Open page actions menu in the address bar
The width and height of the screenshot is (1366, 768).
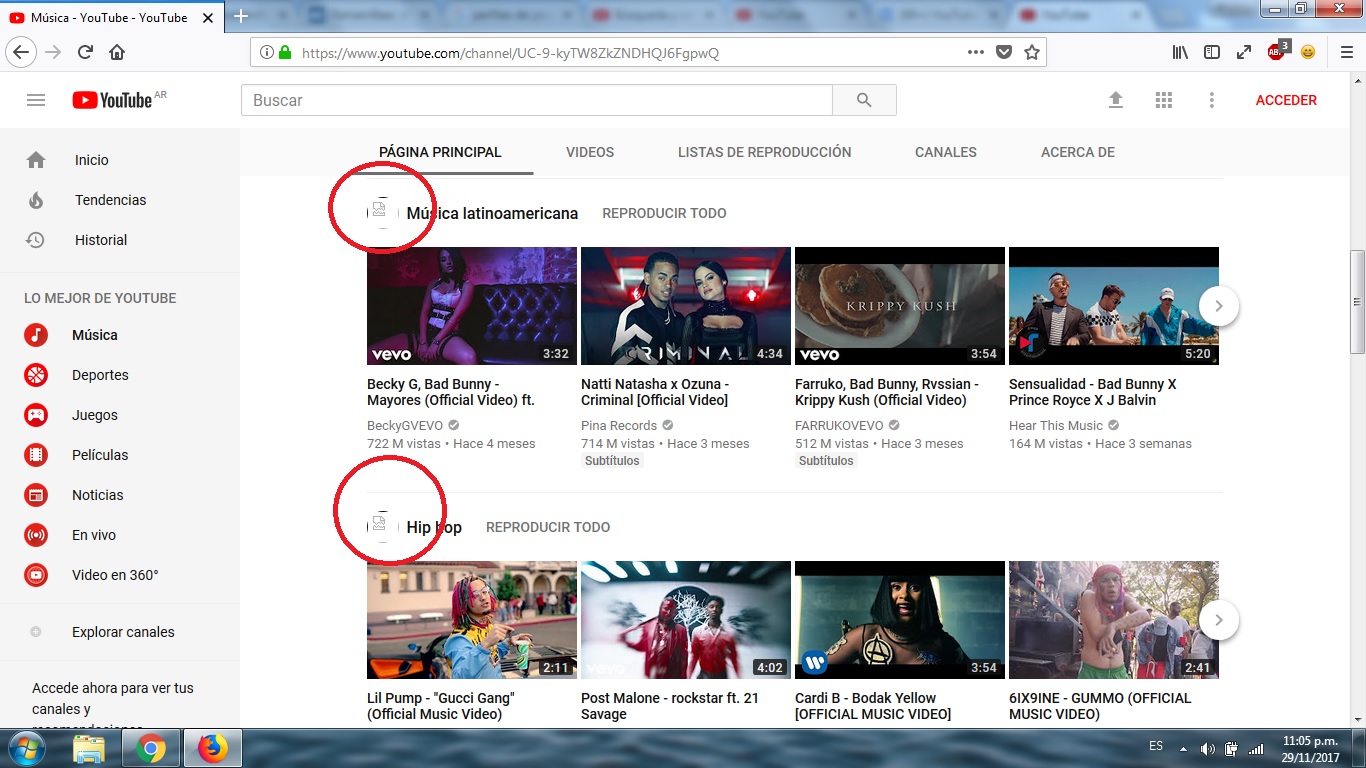976,53
